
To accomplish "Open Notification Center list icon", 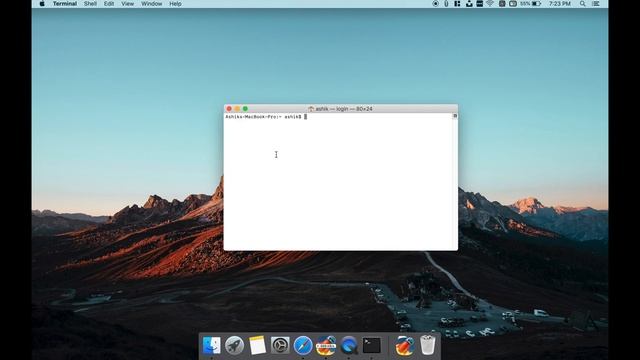I will coord(596,4).
